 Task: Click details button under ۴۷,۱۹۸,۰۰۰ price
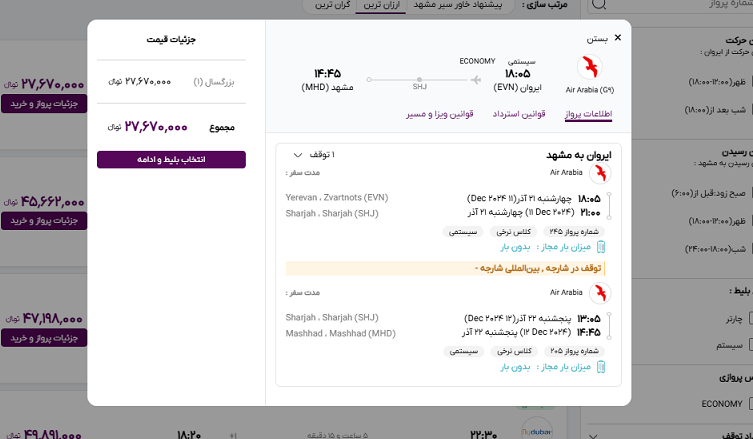point(44,338)
